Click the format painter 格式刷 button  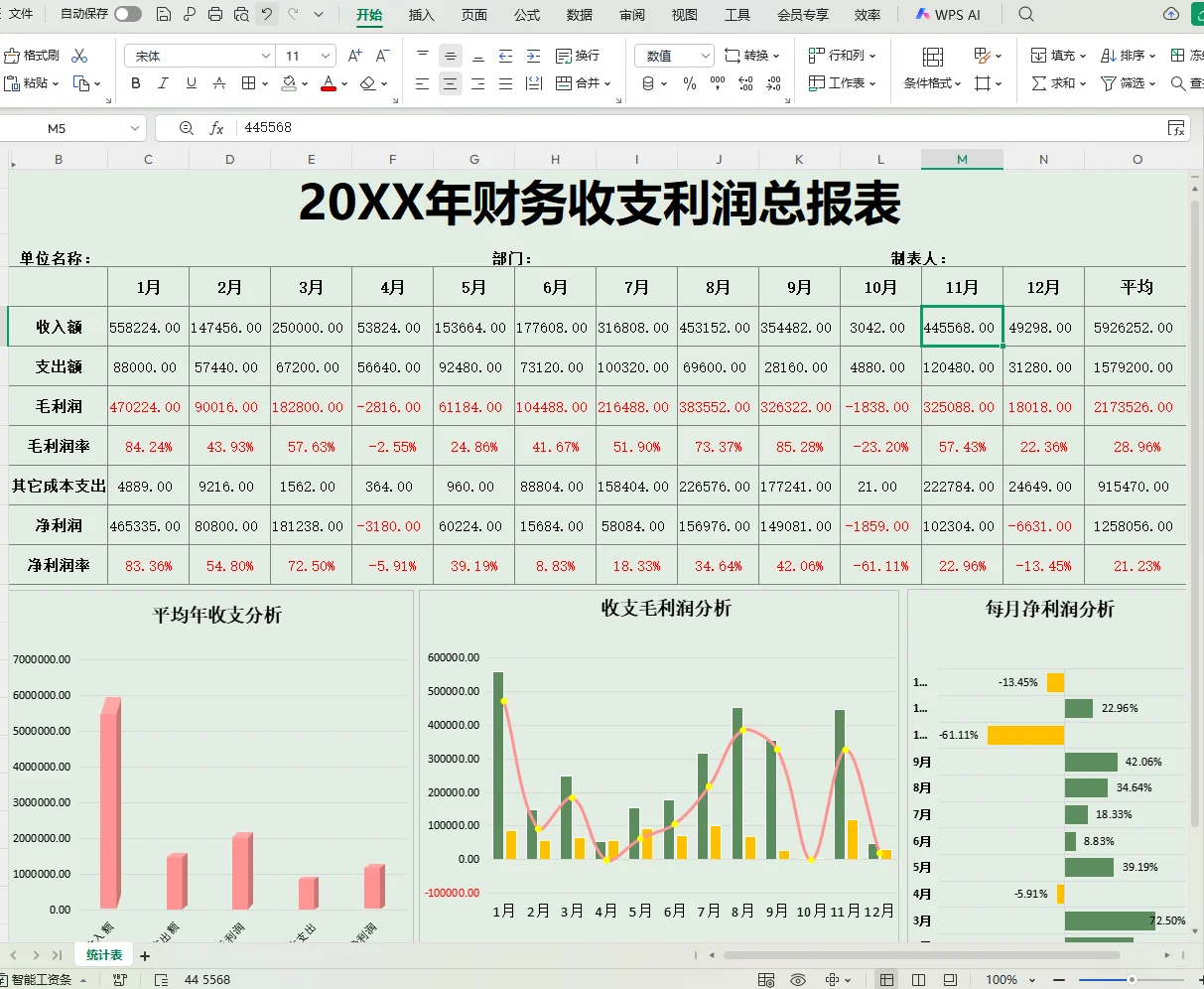click(32, 56)
